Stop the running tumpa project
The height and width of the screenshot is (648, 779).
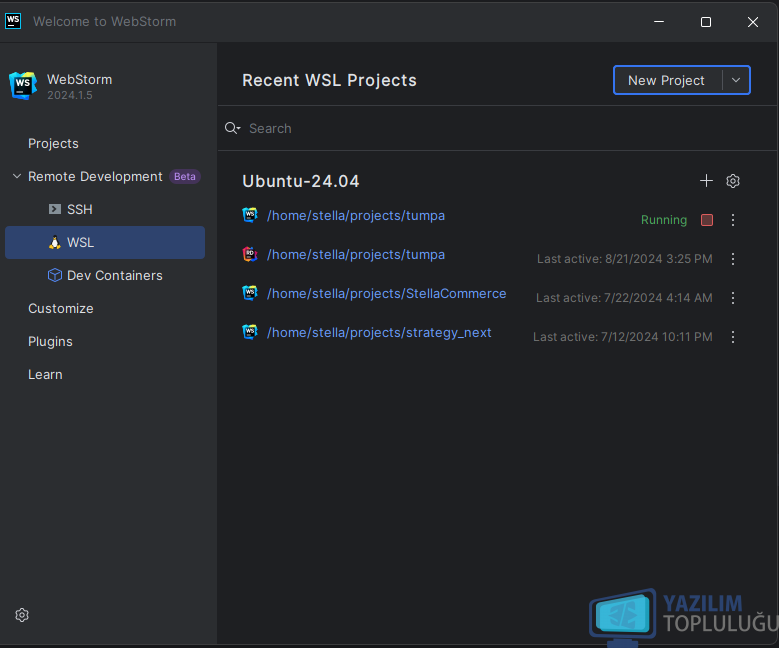coord(706,220)
